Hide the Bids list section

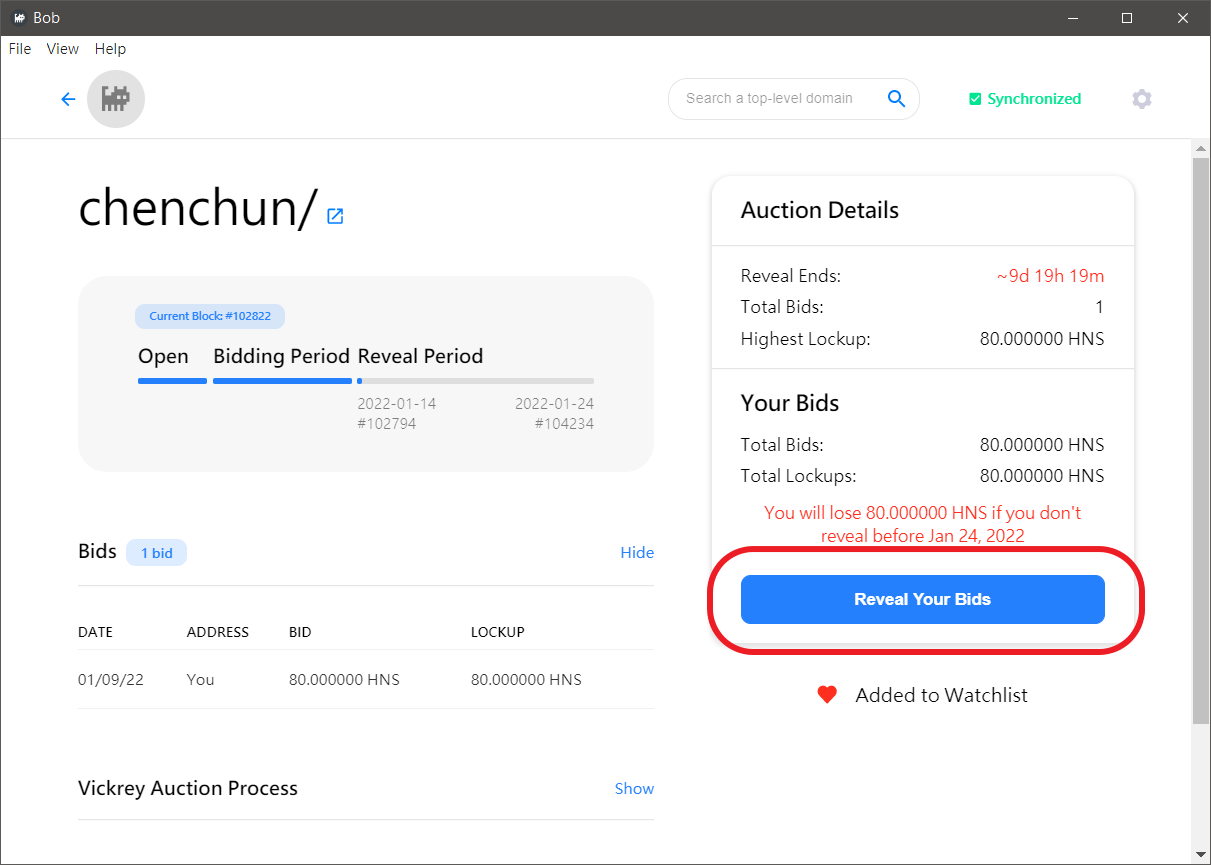(636, 553)
